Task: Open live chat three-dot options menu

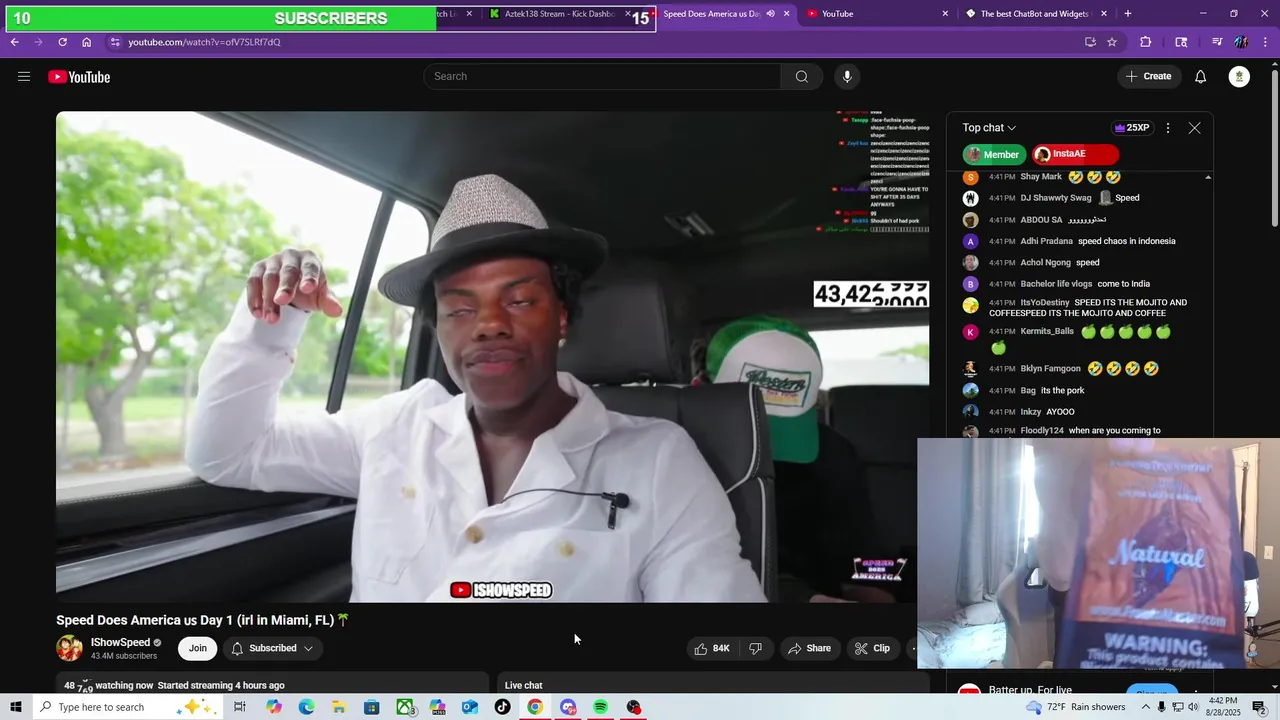Action: point(1167,128)
